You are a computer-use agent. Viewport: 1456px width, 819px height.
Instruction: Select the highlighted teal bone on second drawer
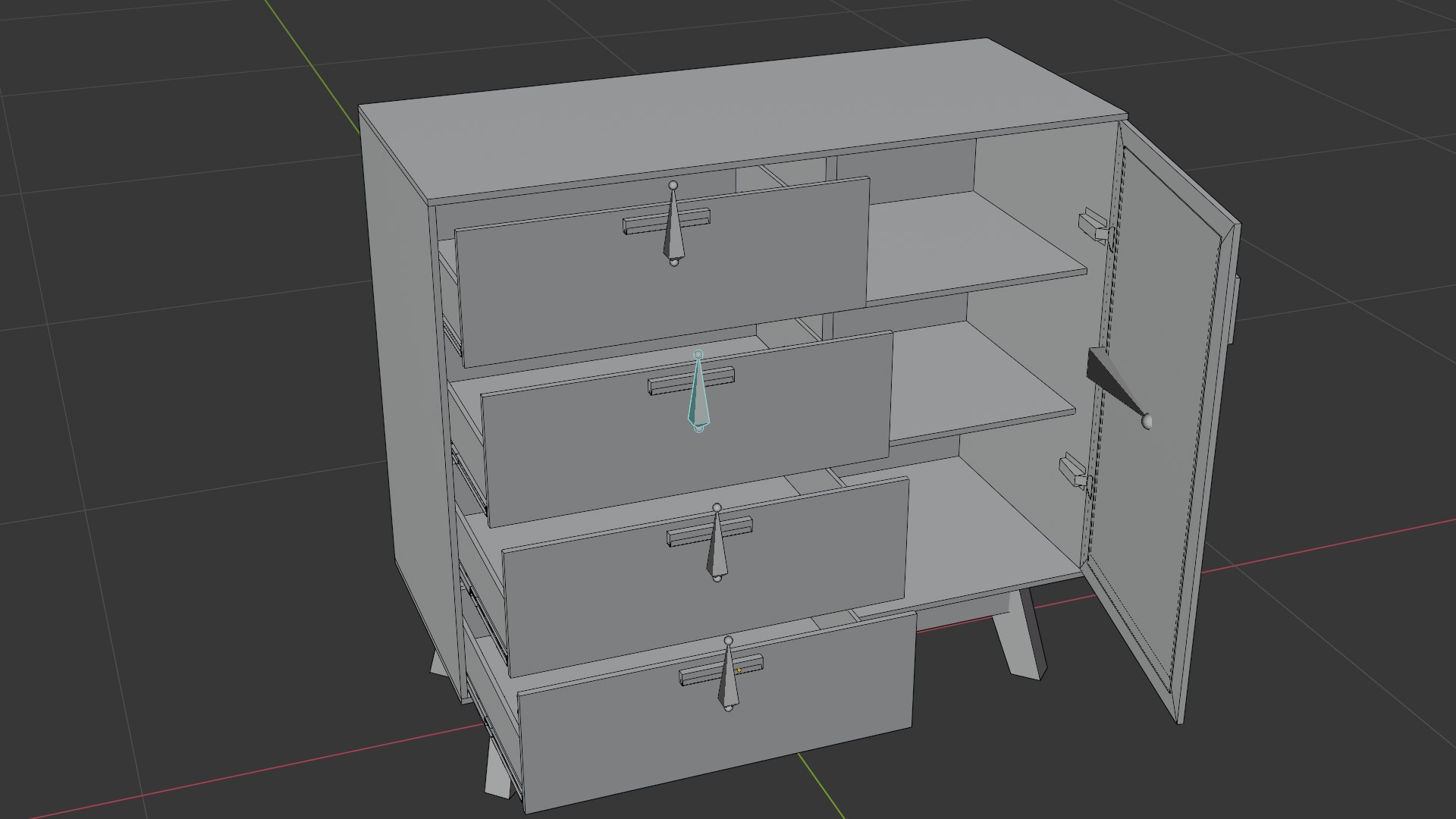pyautogui.click(x=698, y=393)
